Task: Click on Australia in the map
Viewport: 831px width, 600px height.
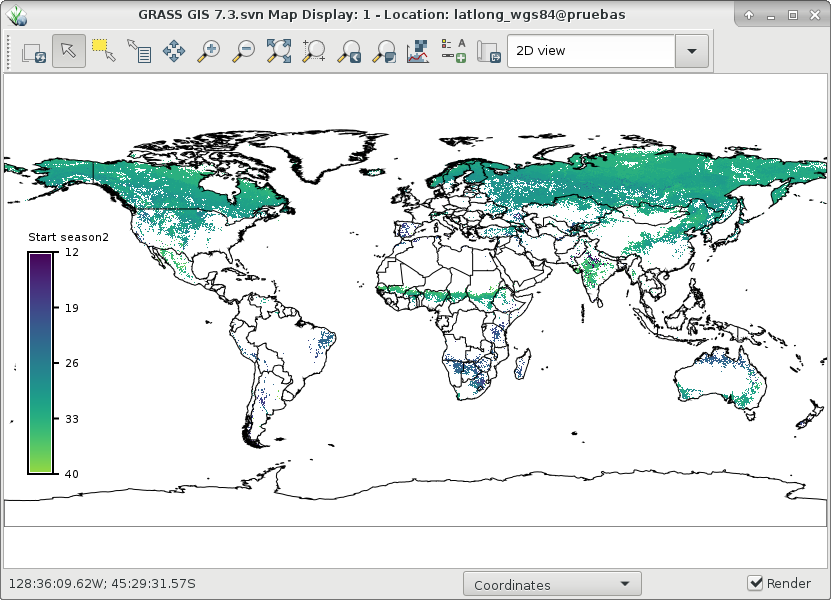Action: pos(723,378)
